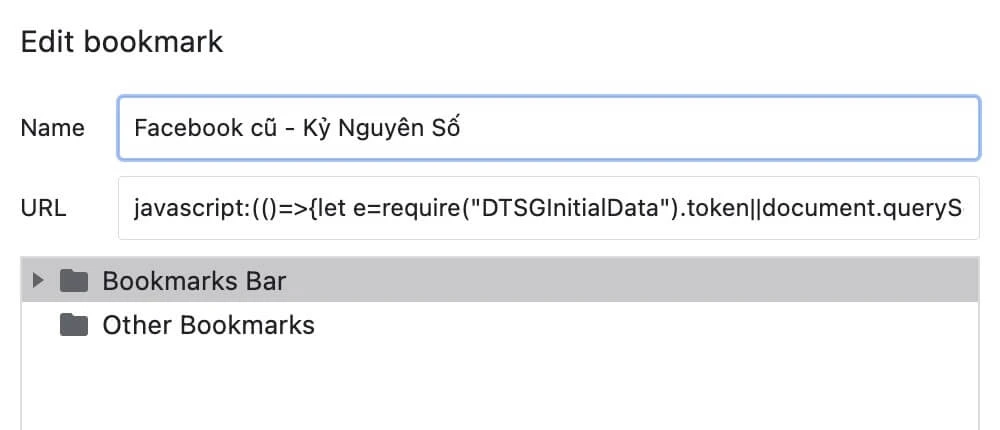Place cursor after "Số" in Name field
The width and height of the screenshot is (1000, 430).
pyautogui.click(x=463, y=128)
